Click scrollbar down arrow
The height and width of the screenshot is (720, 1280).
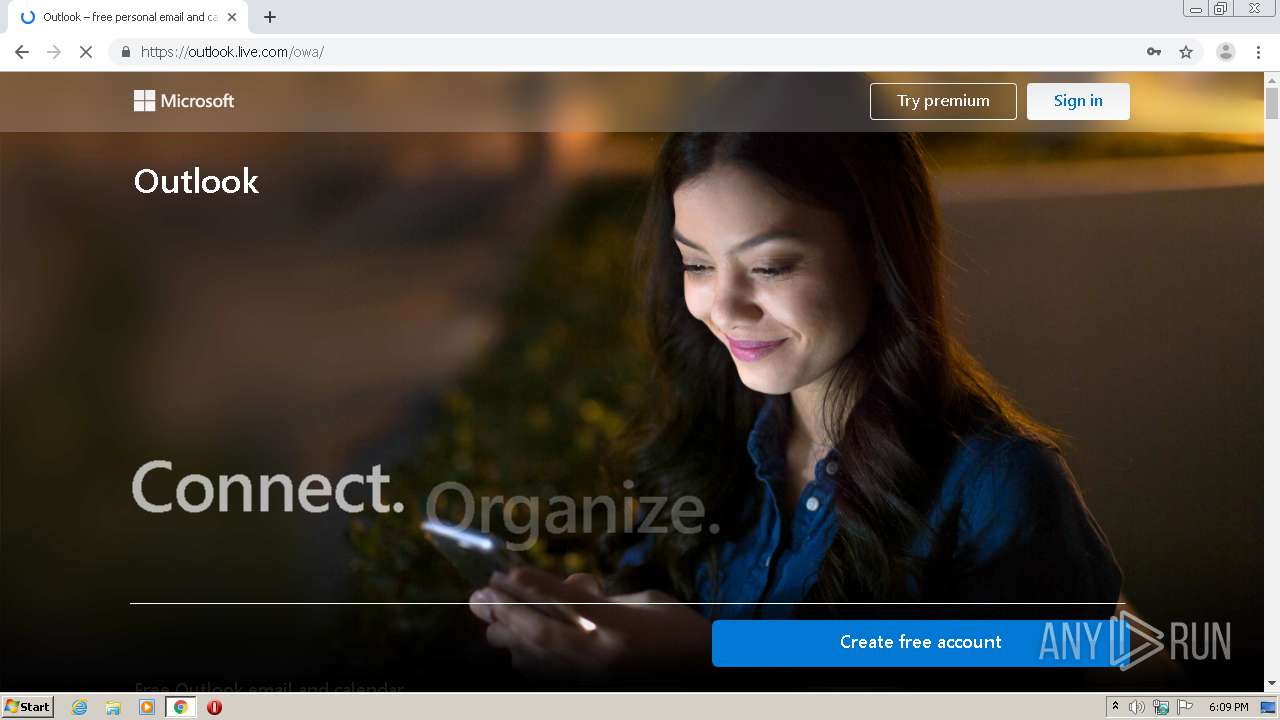[1272, 684]
